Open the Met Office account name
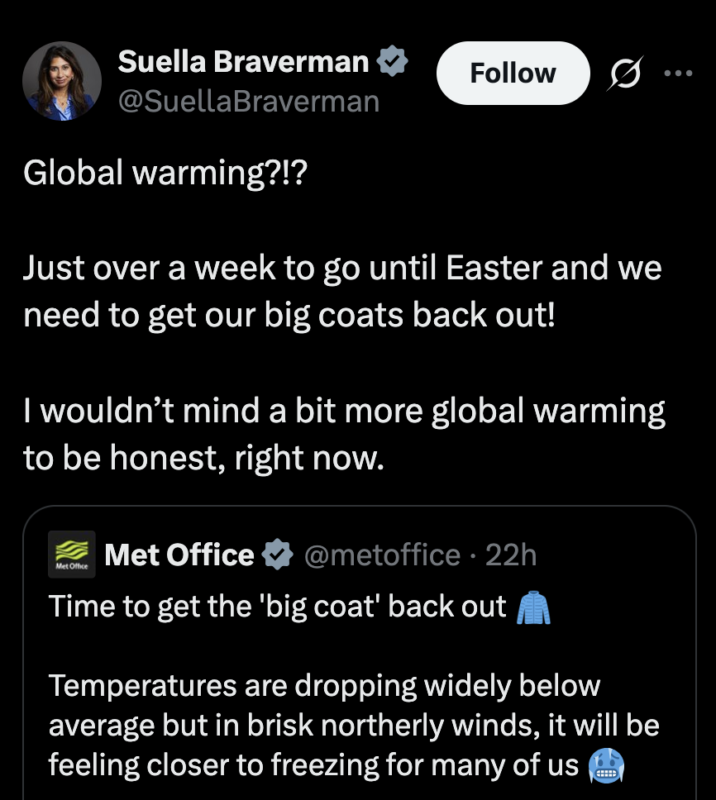Screen dimensions: 716x800 (179, 554)
